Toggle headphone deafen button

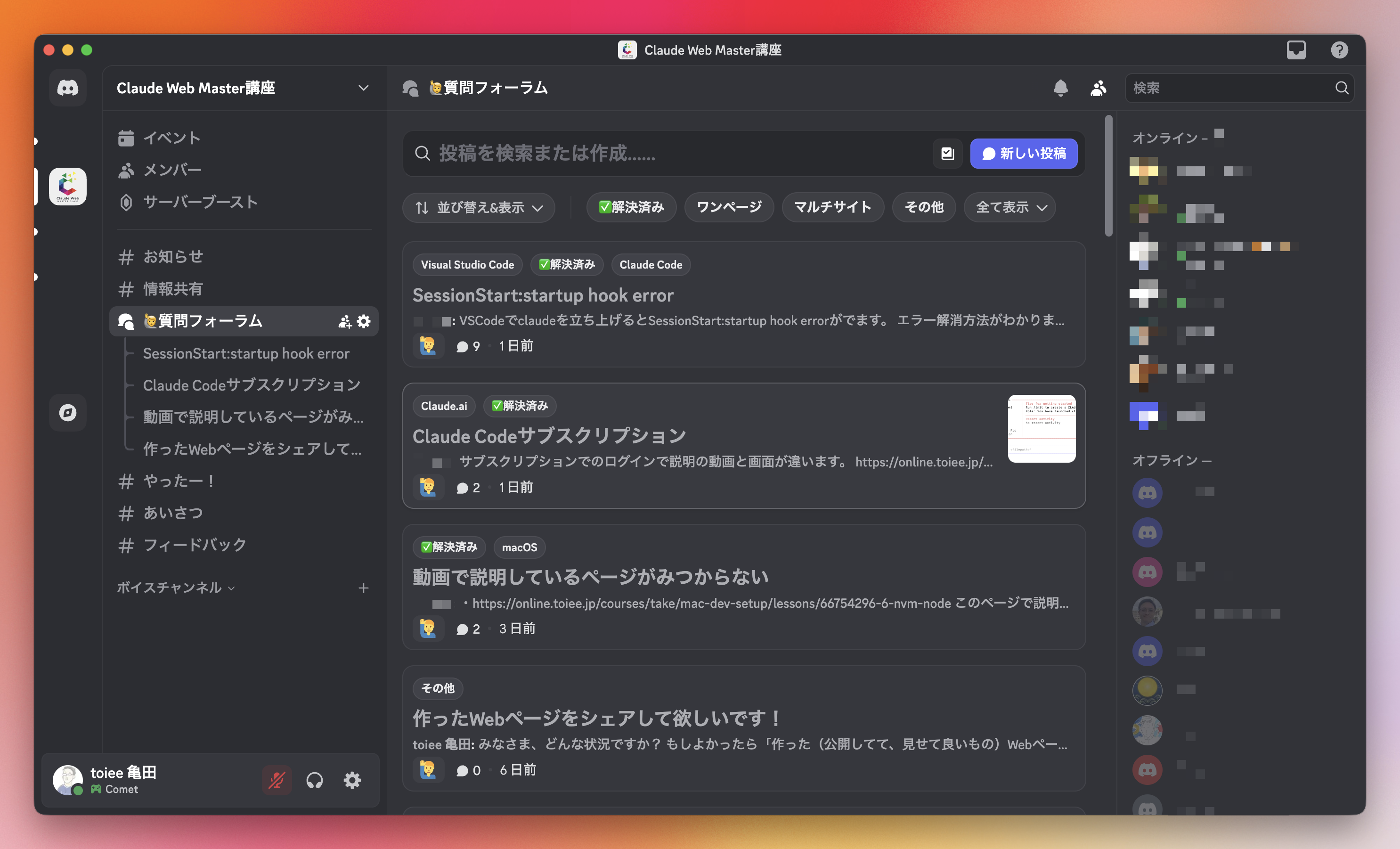pos(314,780)
